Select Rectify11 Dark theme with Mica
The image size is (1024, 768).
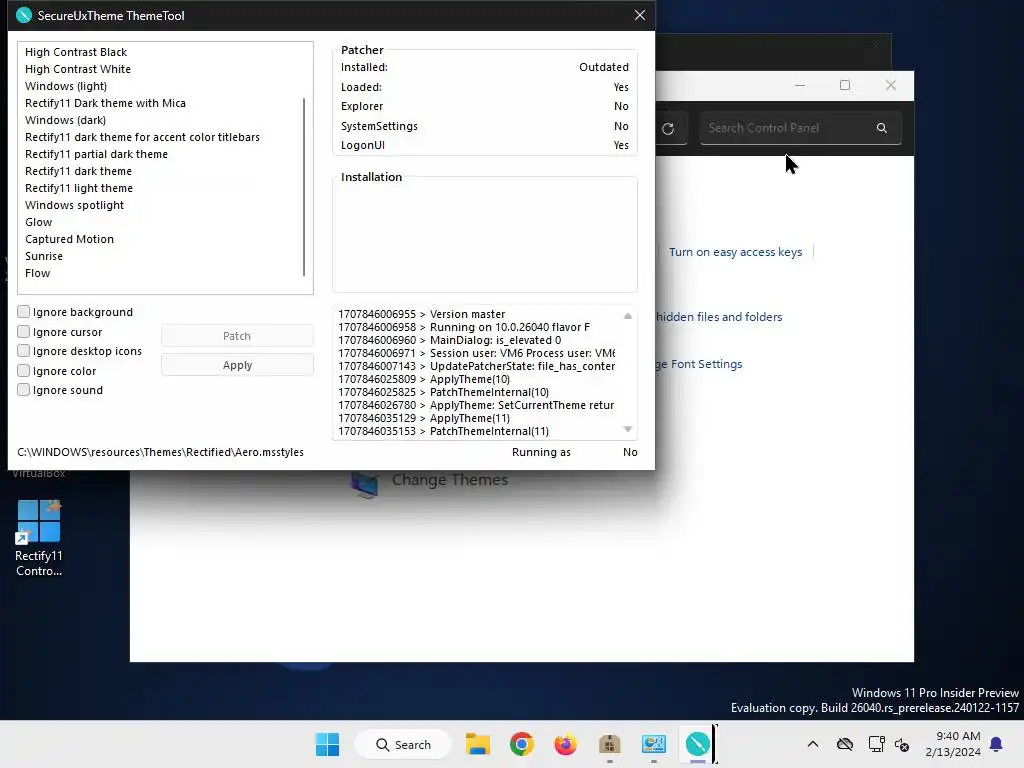tap(105, 103)
